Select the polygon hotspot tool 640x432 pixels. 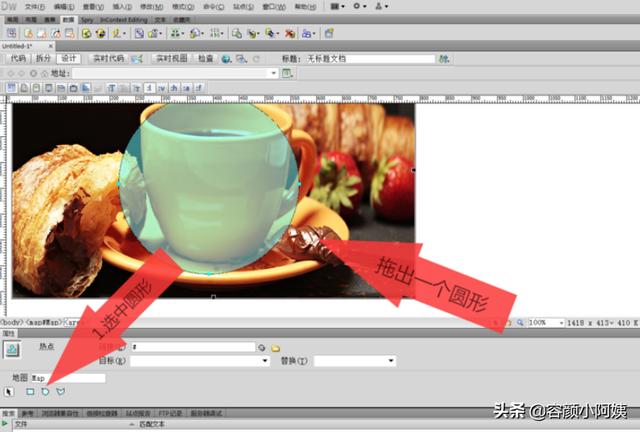[x=60, y=392]
